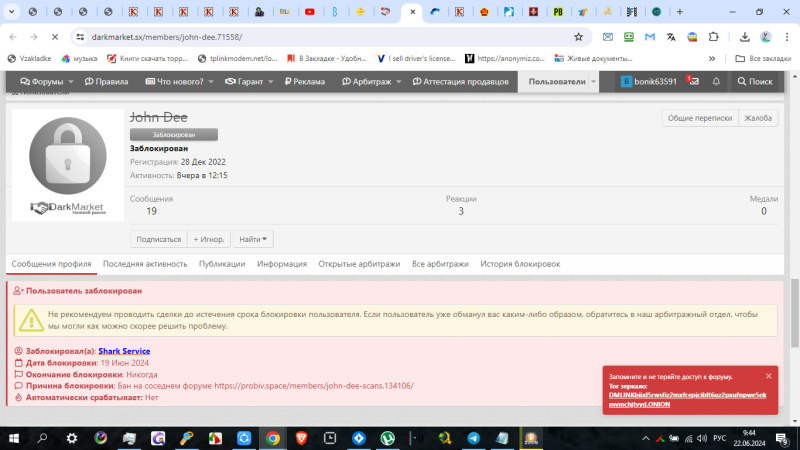Click the mail envelope extension icon

[x=608, y=37]
